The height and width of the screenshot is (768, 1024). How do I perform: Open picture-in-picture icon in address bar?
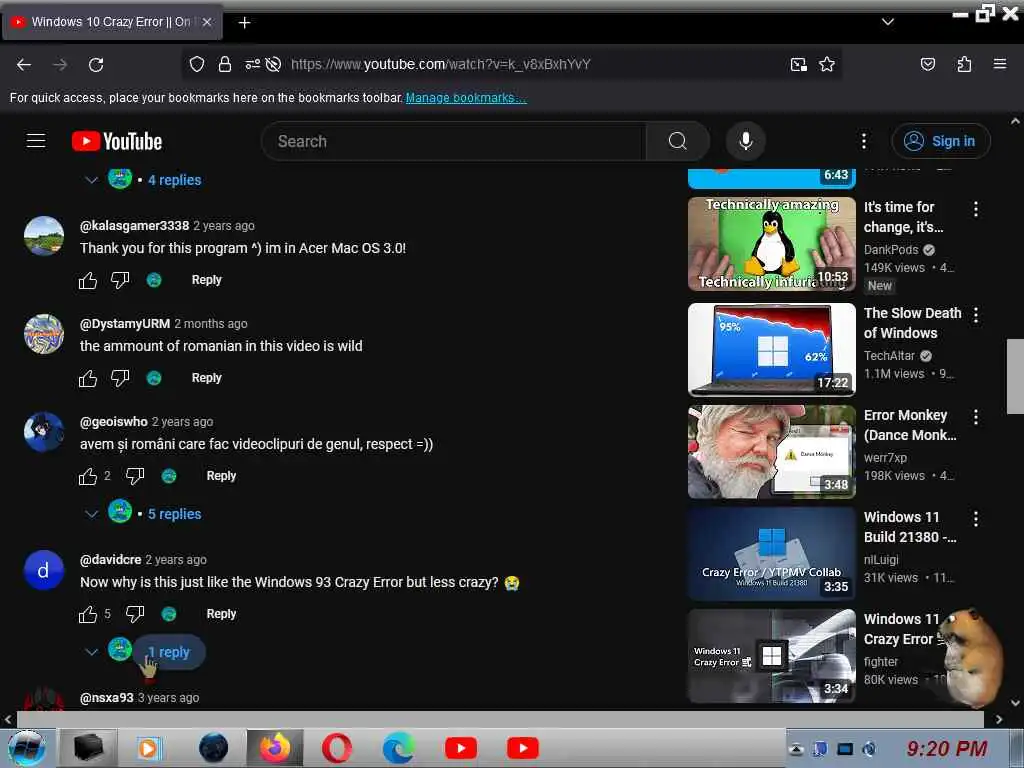pyautogui.click(x=798, y=64)
